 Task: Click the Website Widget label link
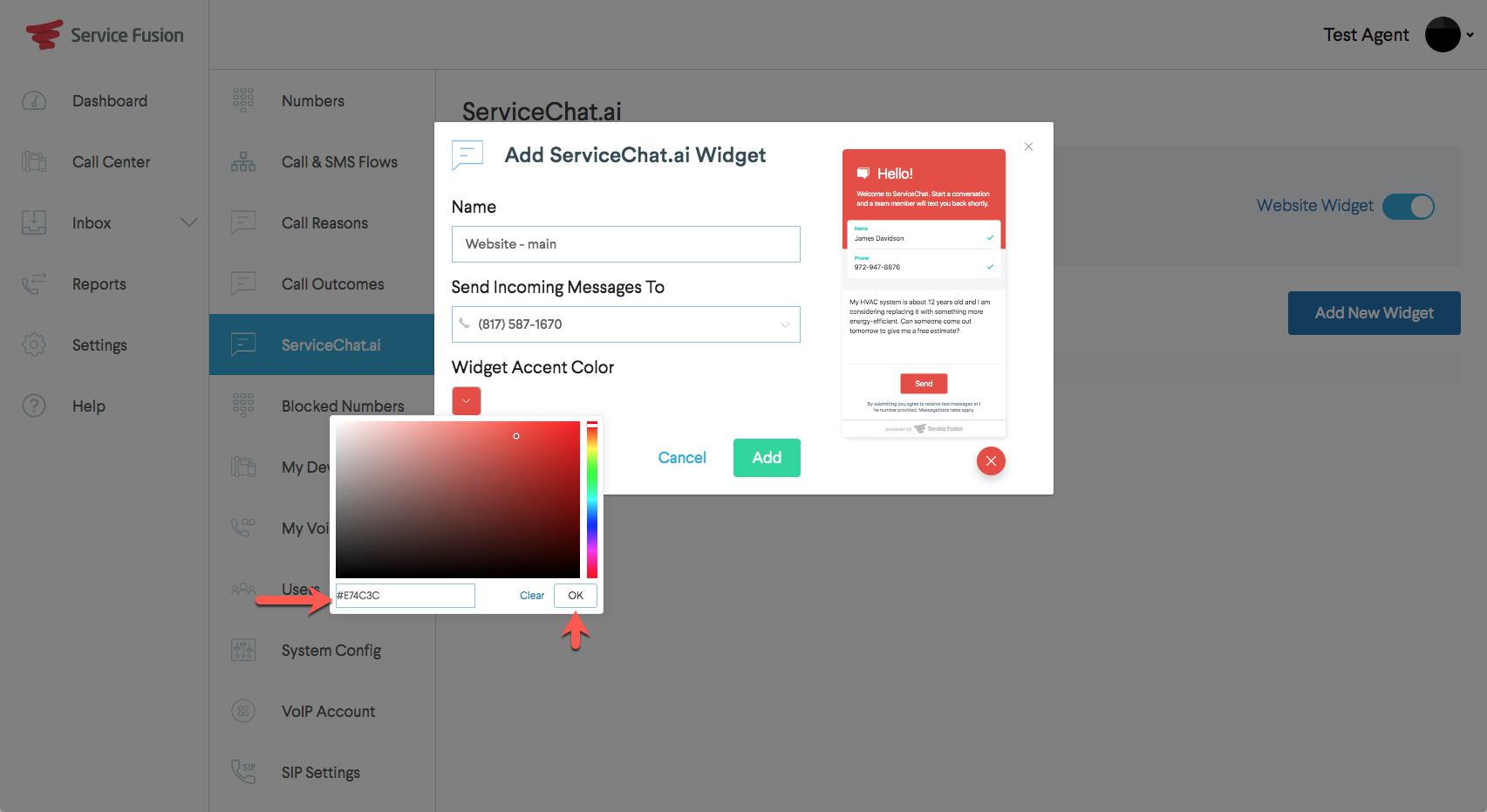click(1315, 206)
